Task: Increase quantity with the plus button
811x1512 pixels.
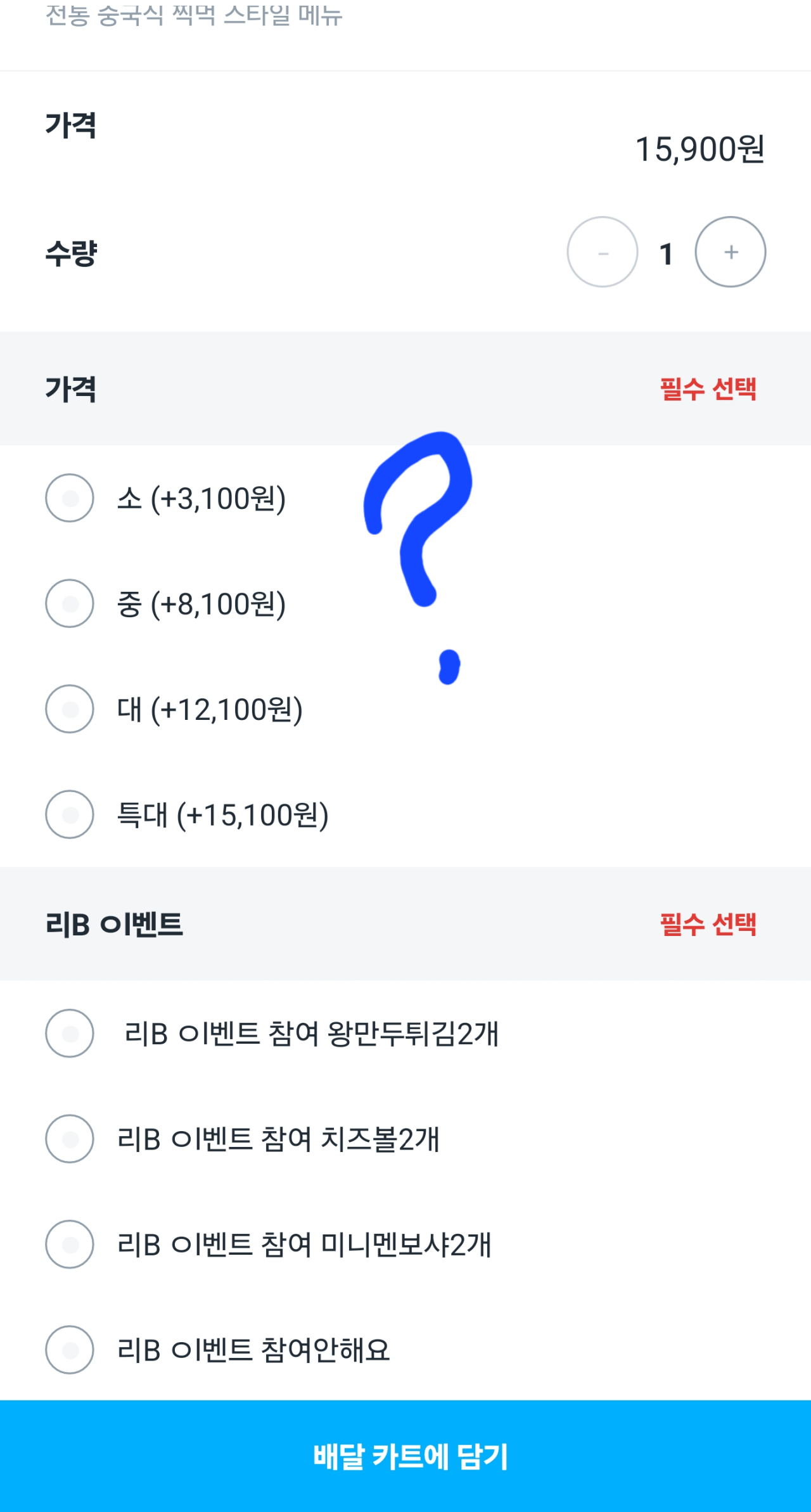Action: pyautogui.click(x=731, y=252)
